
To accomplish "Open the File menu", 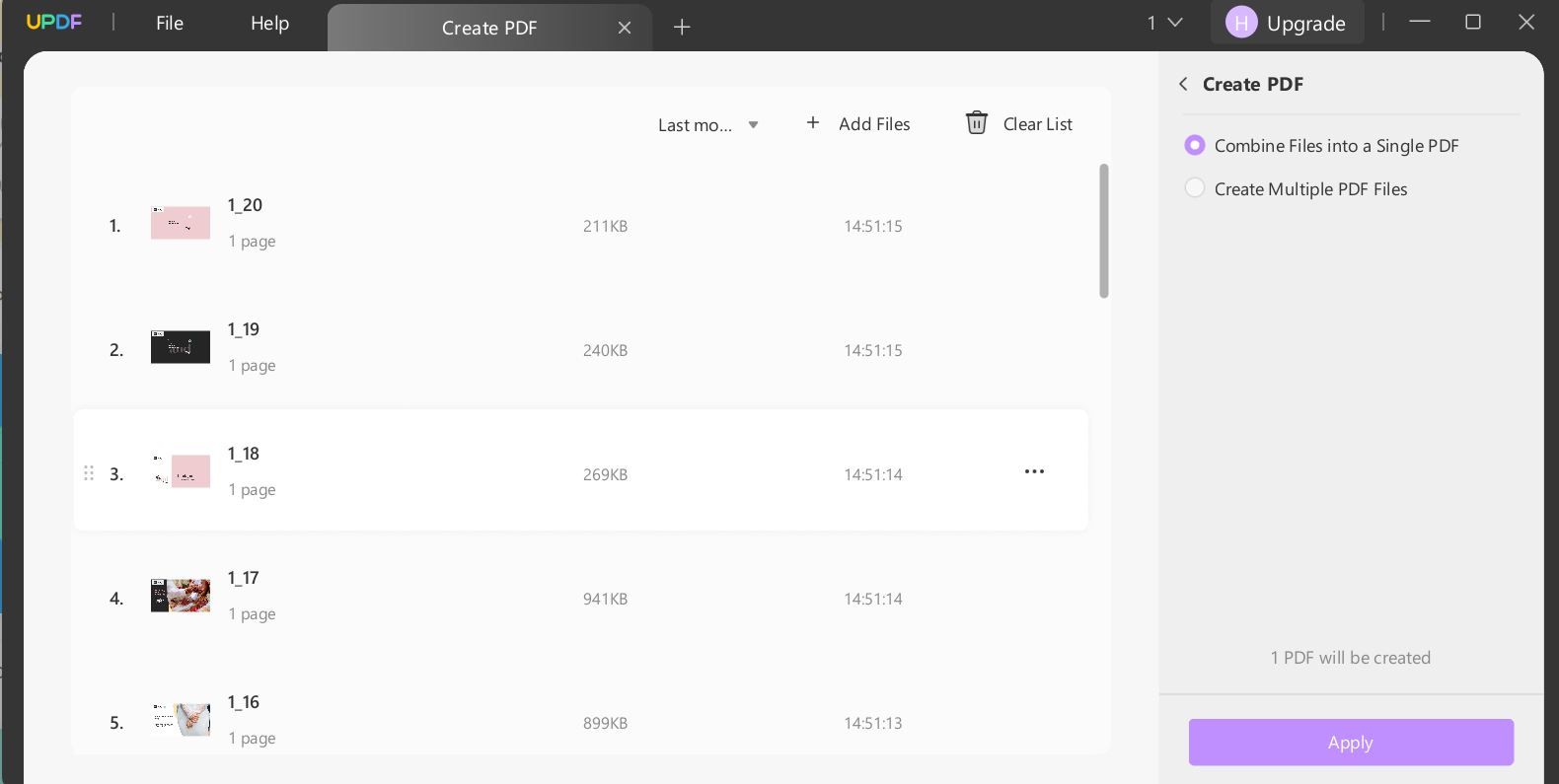I will click(170, 23).
